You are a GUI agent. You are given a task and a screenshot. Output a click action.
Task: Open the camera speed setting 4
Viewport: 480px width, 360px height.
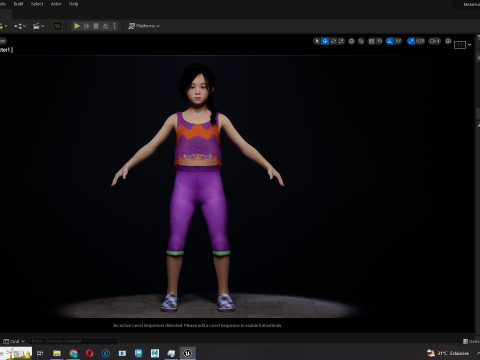pyautogui.click(x=435, y=41)
